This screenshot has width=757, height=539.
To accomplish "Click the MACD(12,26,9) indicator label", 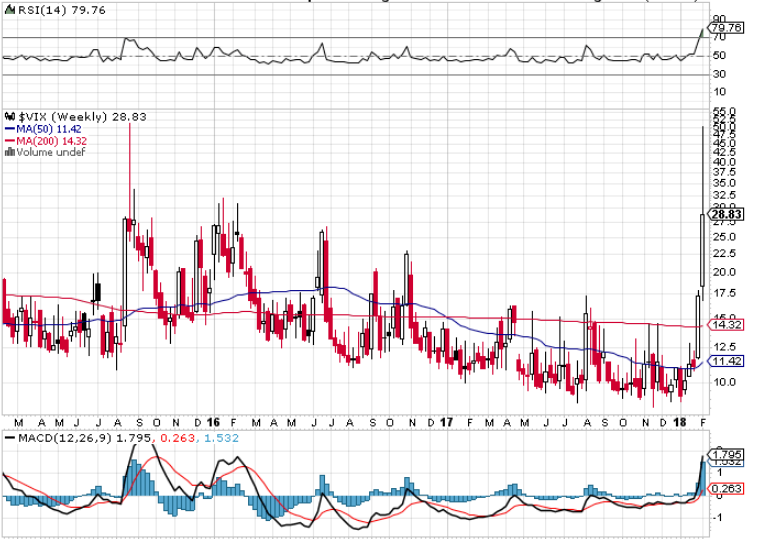I will pos(65,438).
